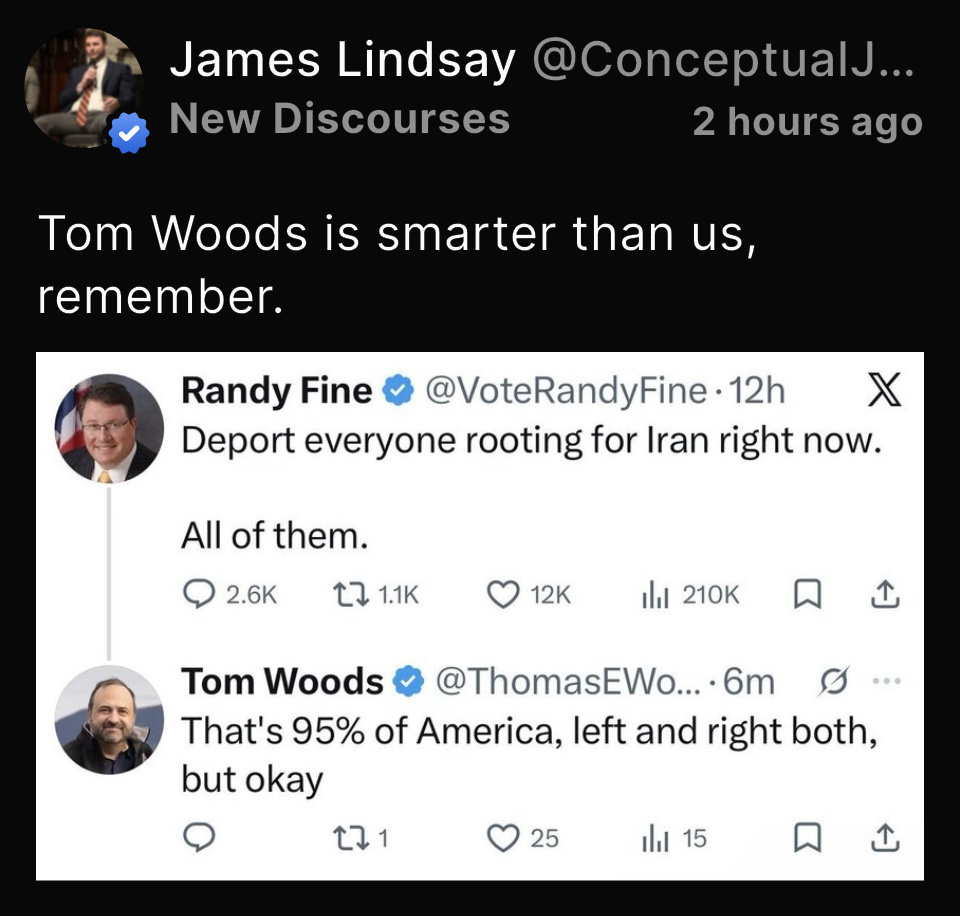
Task: Open Tom Woods' profile avatar
Action: 108,720
